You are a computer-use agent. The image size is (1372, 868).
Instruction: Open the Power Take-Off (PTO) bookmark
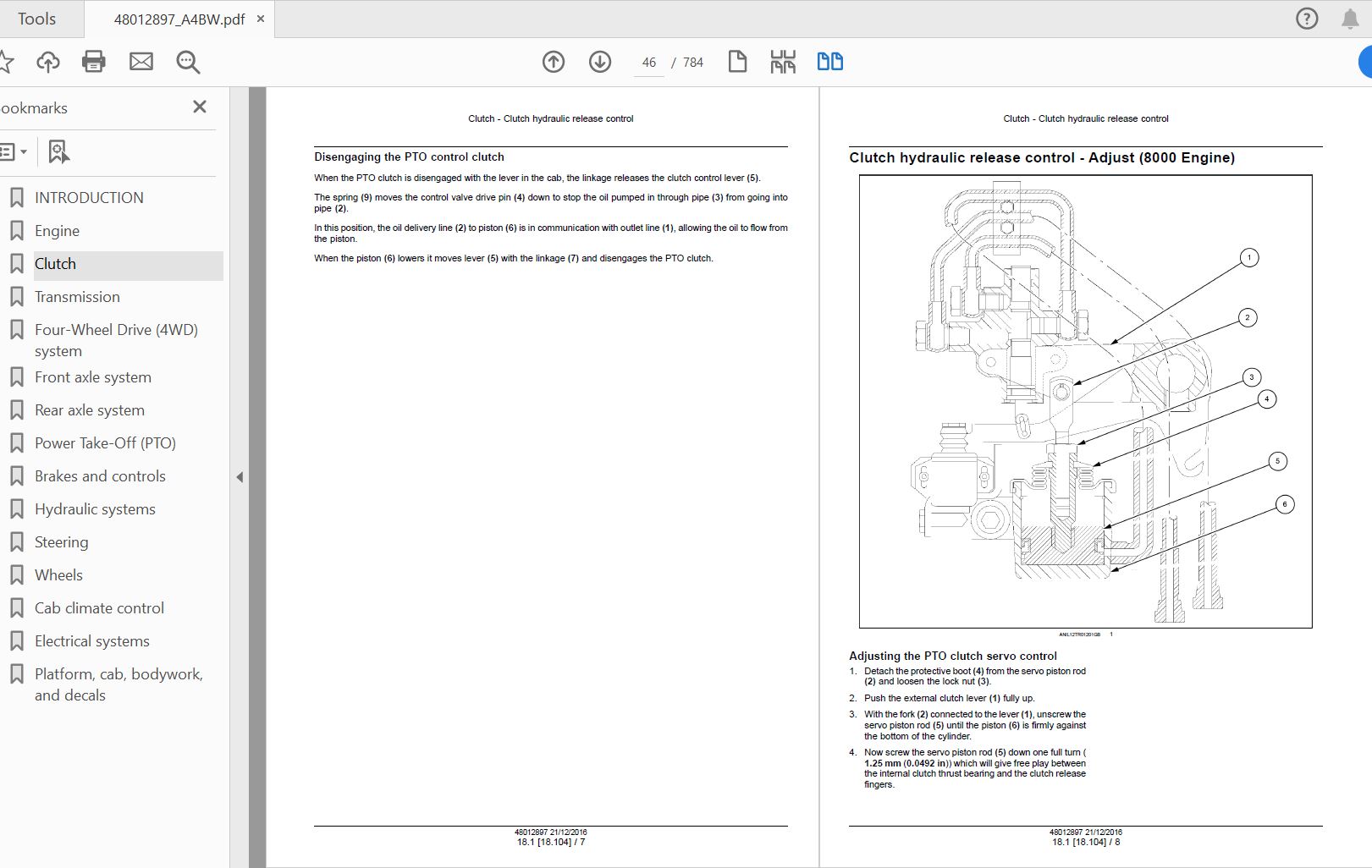(105, 443)
